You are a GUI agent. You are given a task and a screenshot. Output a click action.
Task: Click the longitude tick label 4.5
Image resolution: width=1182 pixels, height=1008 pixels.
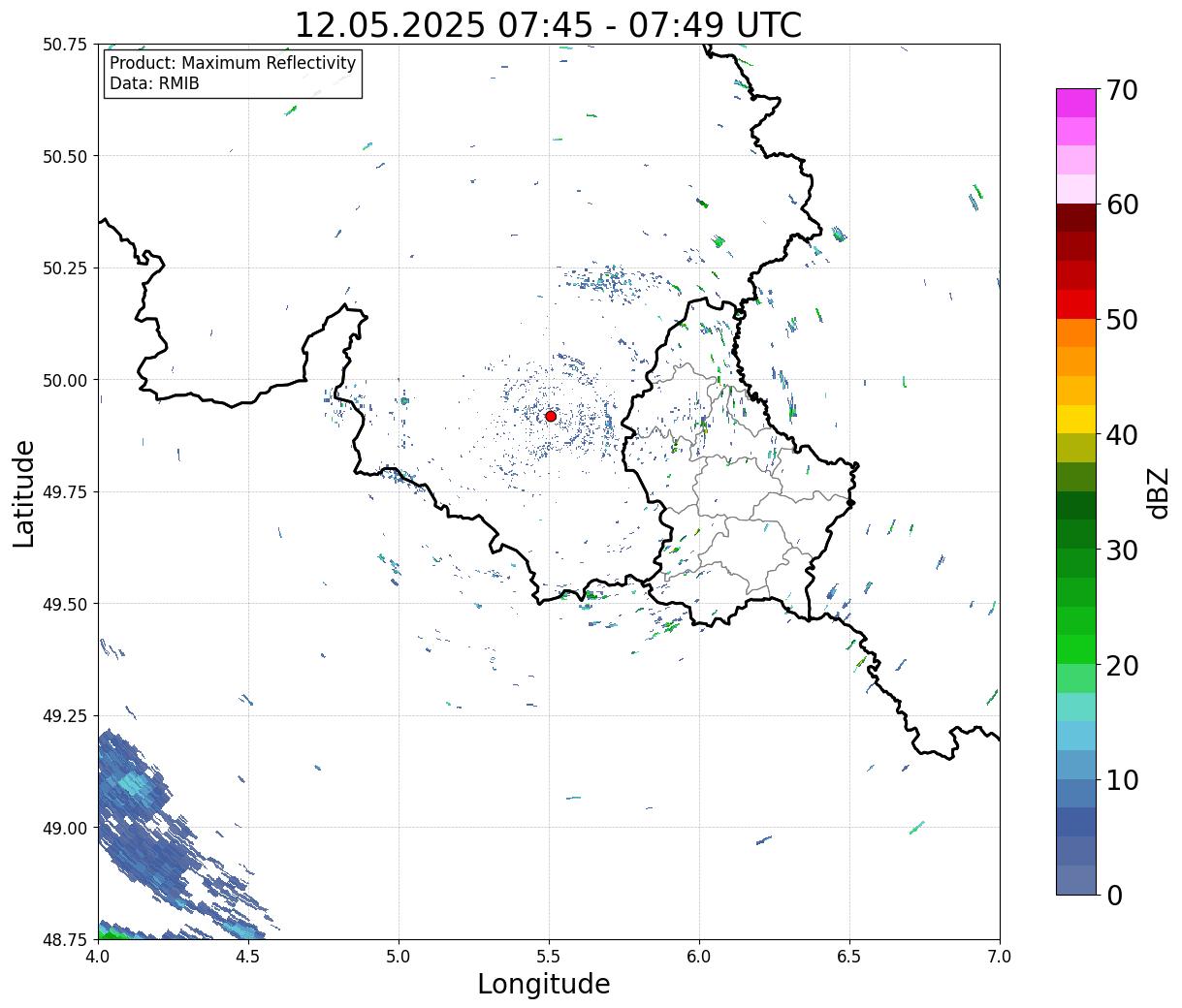coord(248,957)
